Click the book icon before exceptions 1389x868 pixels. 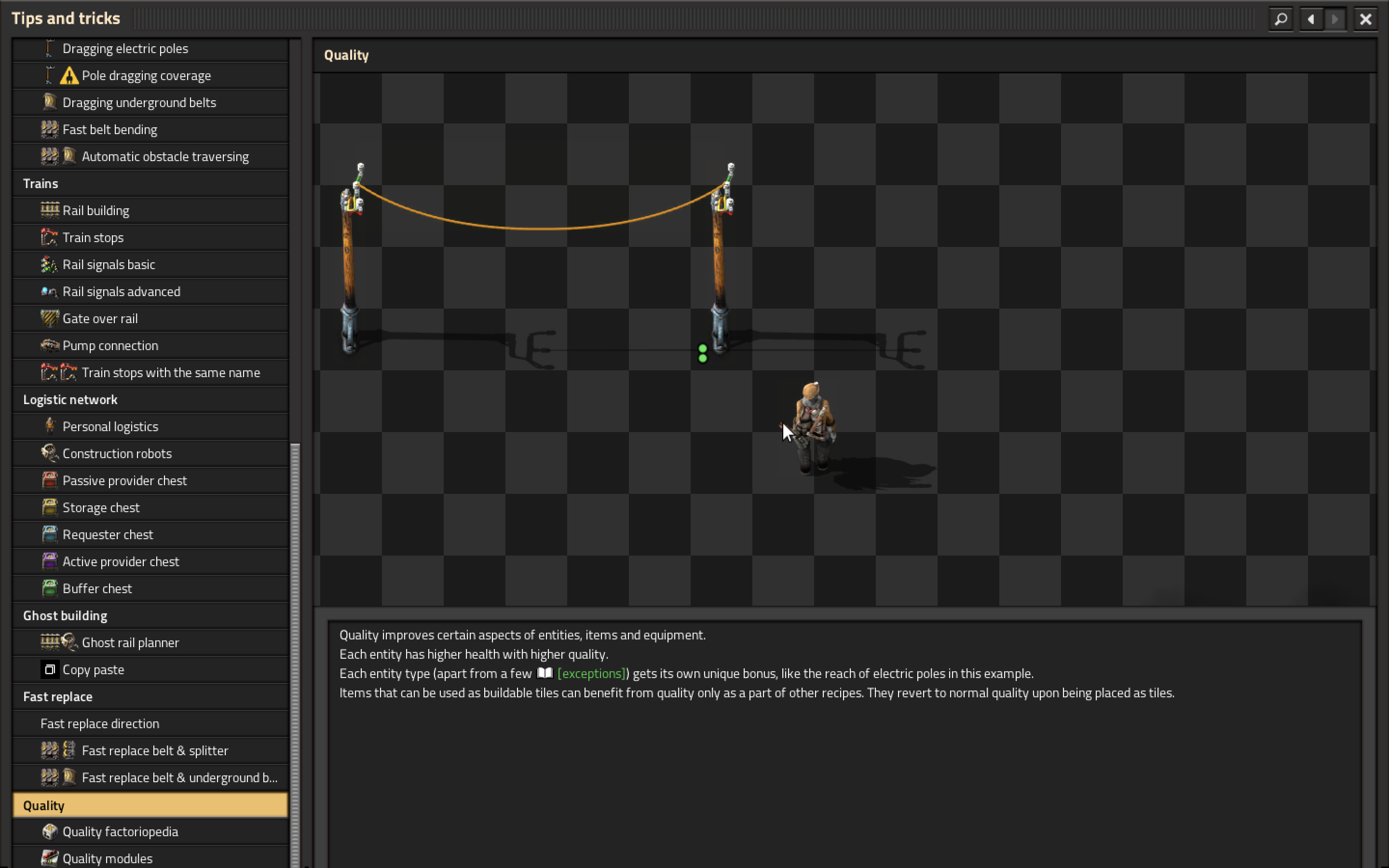click(545, 673)
